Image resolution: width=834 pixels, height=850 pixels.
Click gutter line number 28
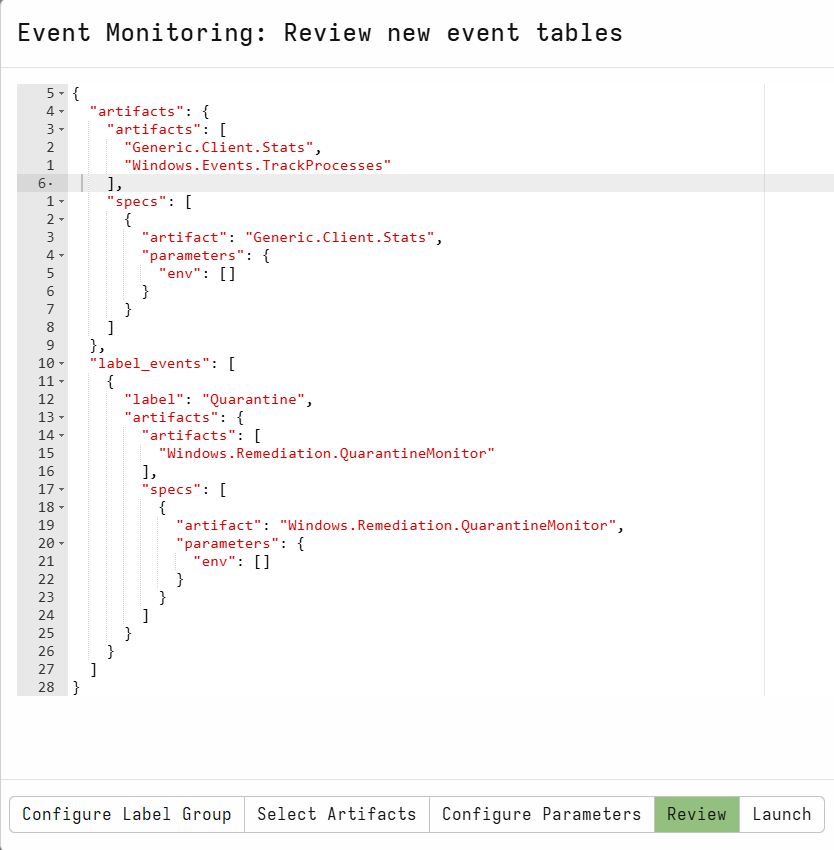tap(46, 687)
